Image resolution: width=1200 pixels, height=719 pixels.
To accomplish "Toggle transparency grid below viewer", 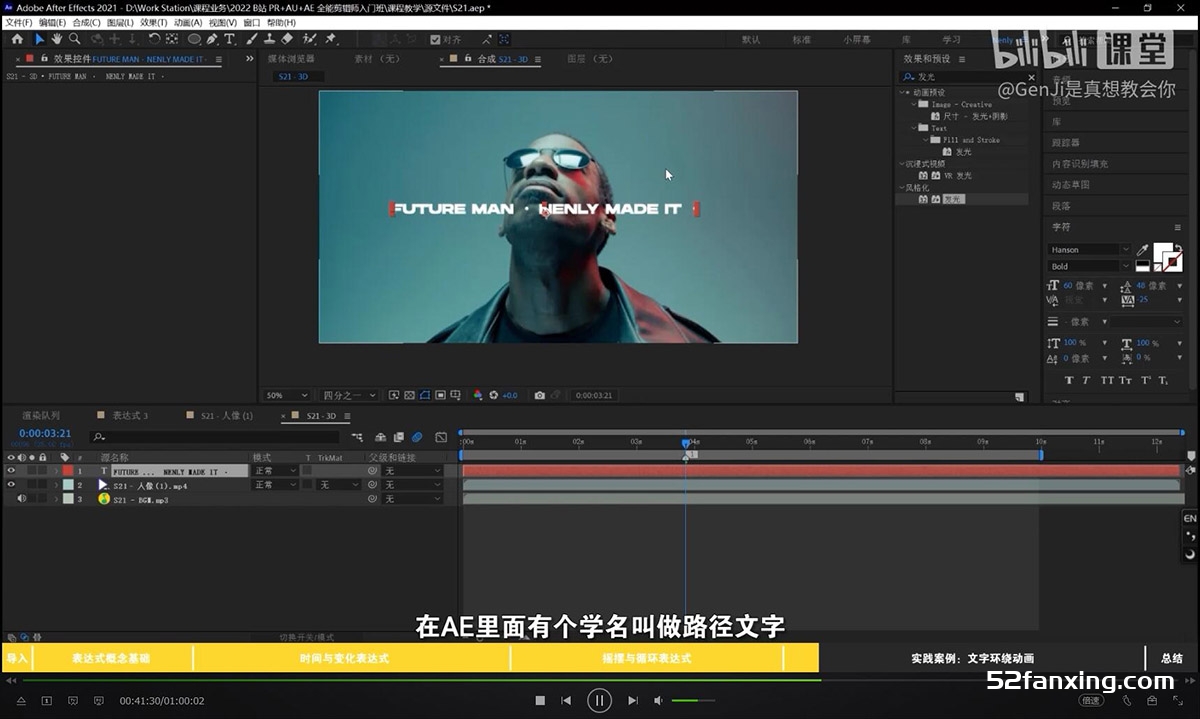I will (409, 395).
